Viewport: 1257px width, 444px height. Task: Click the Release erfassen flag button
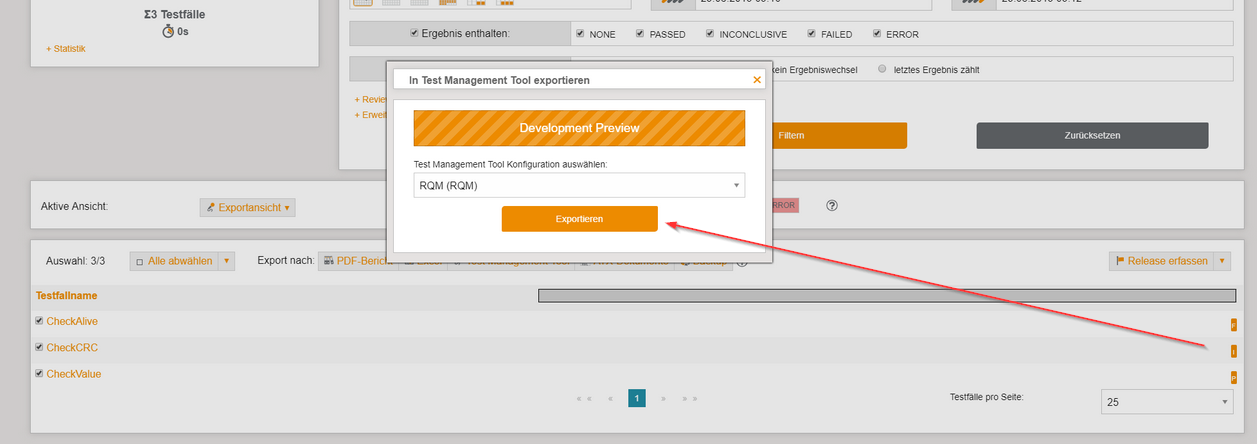coord(1160,261)
